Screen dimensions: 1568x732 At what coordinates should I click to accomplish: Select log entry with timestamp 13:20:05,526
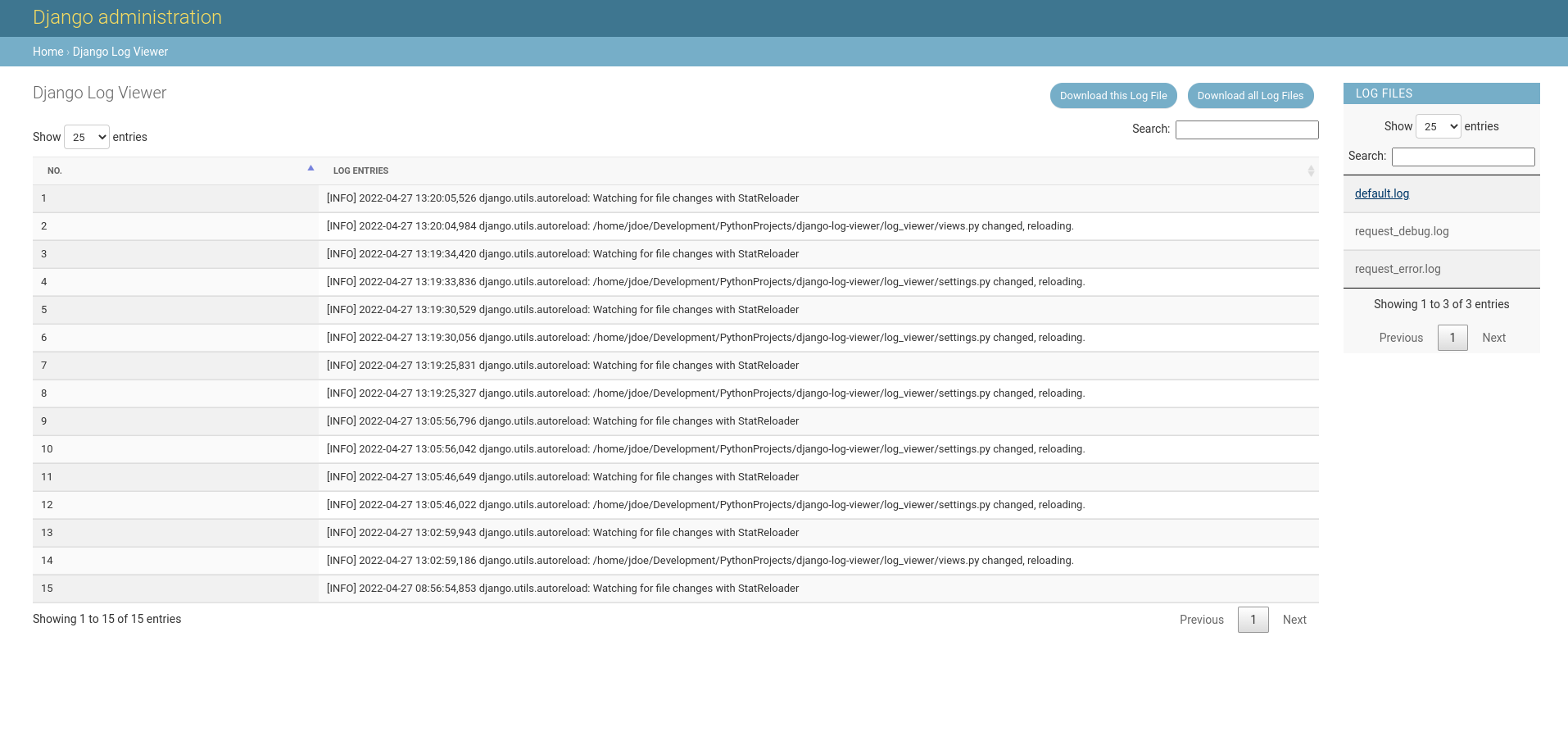(x=818, y=198)
